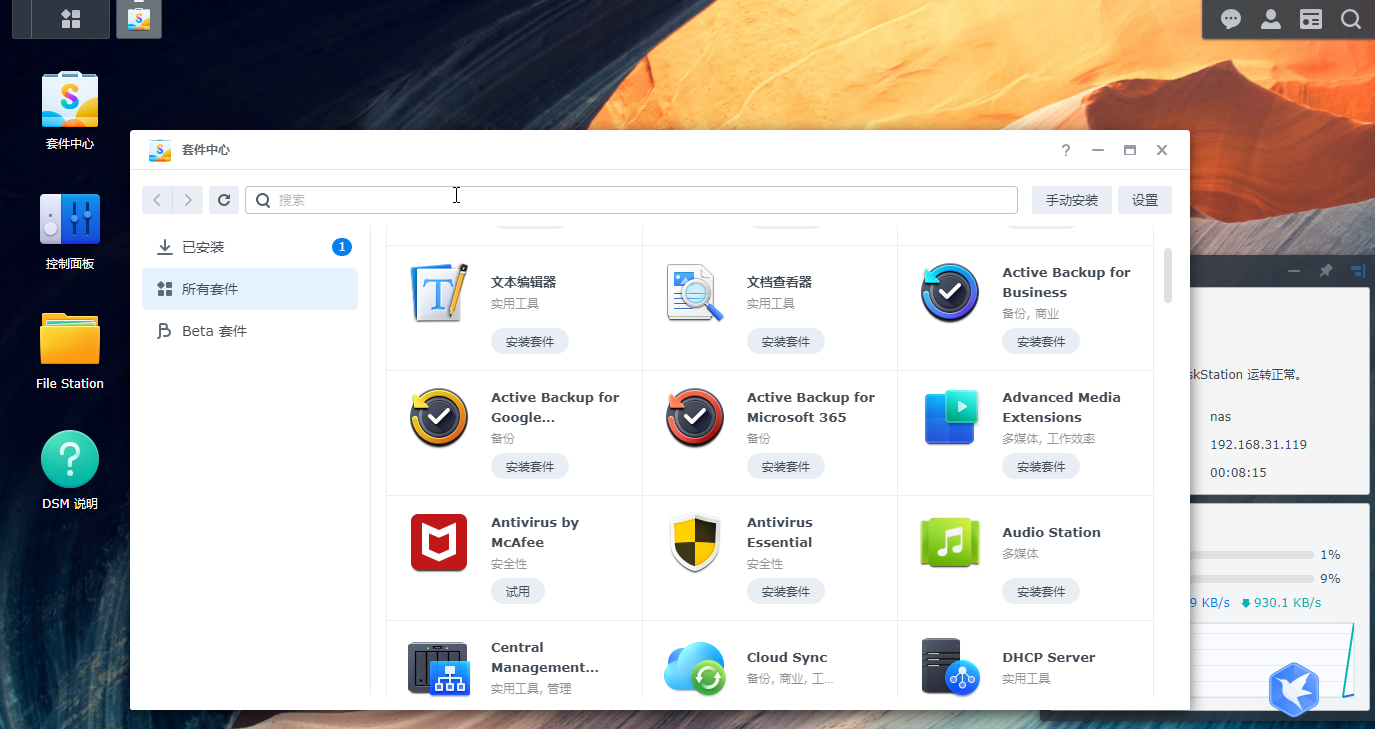Open Active Backup for Google icon
1375x729 pixels.
(x=439, y=418)
